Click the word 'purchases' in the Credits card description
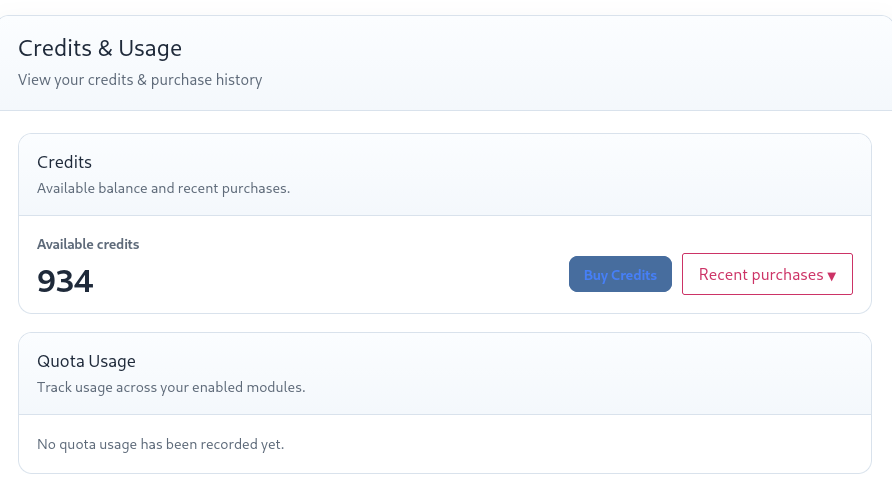 click(254, 189)
